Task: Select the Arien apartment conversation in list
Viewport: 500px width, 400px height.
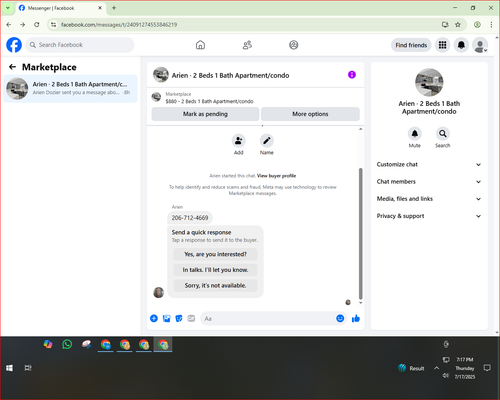Action: tap(70, 89)
